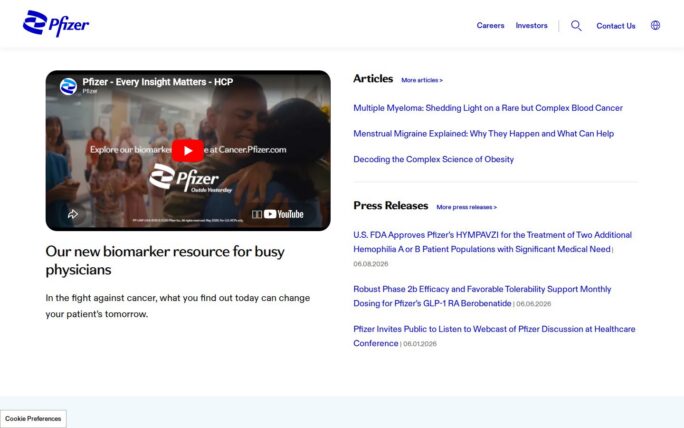
Task: Open the YouTube logo on the video
Action: click(x=284, y=214)
